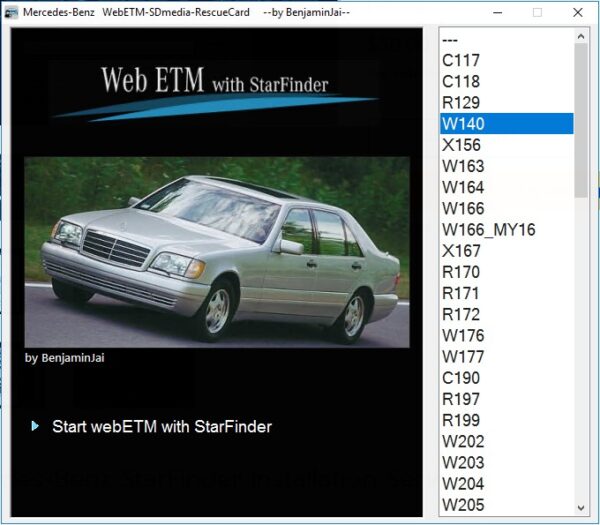Select the W166_MY16 entry
600x525 pixels.
pos(507,230)
